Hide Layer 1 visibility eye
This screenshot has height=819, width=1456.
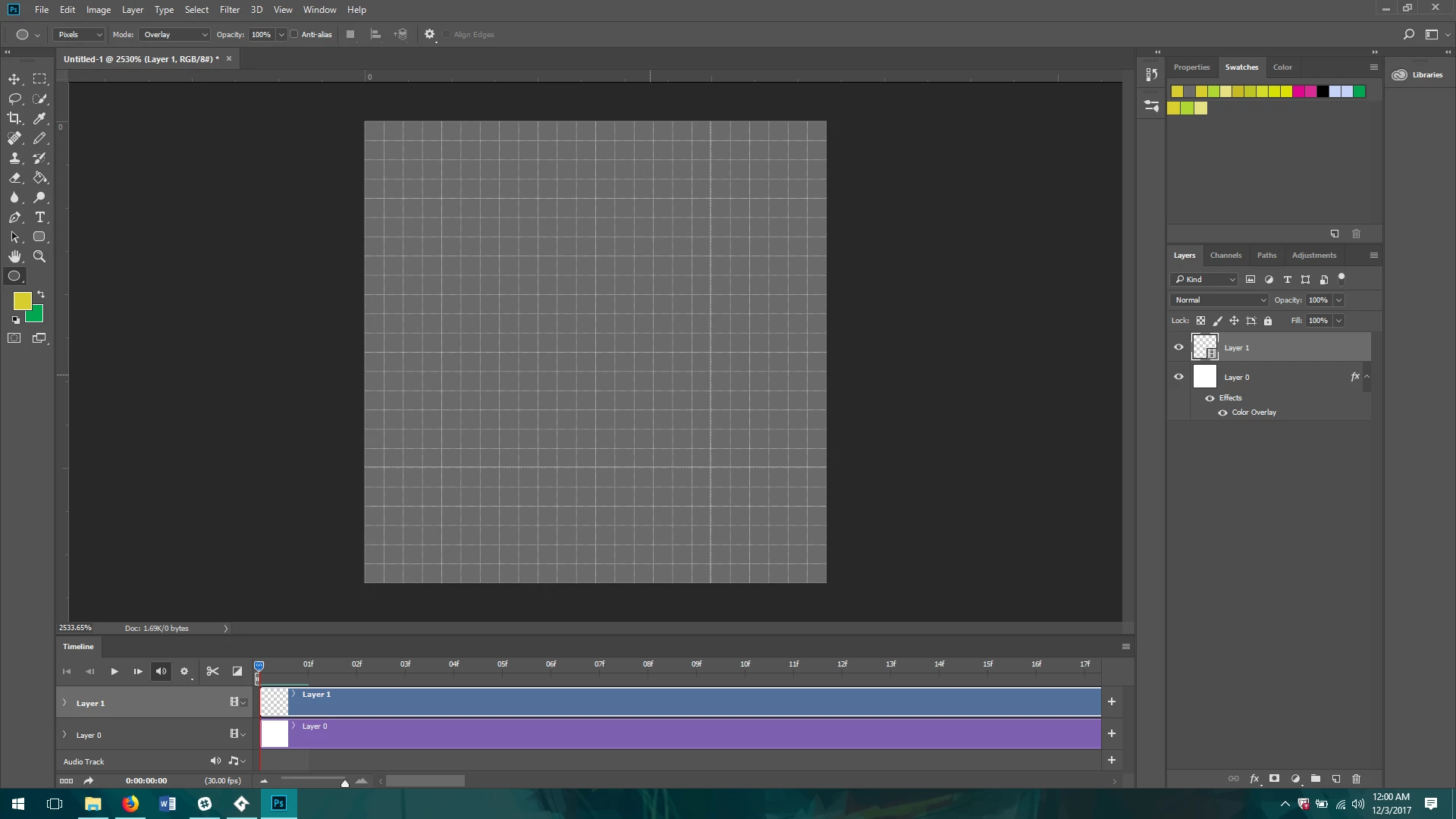(1178, 347)
